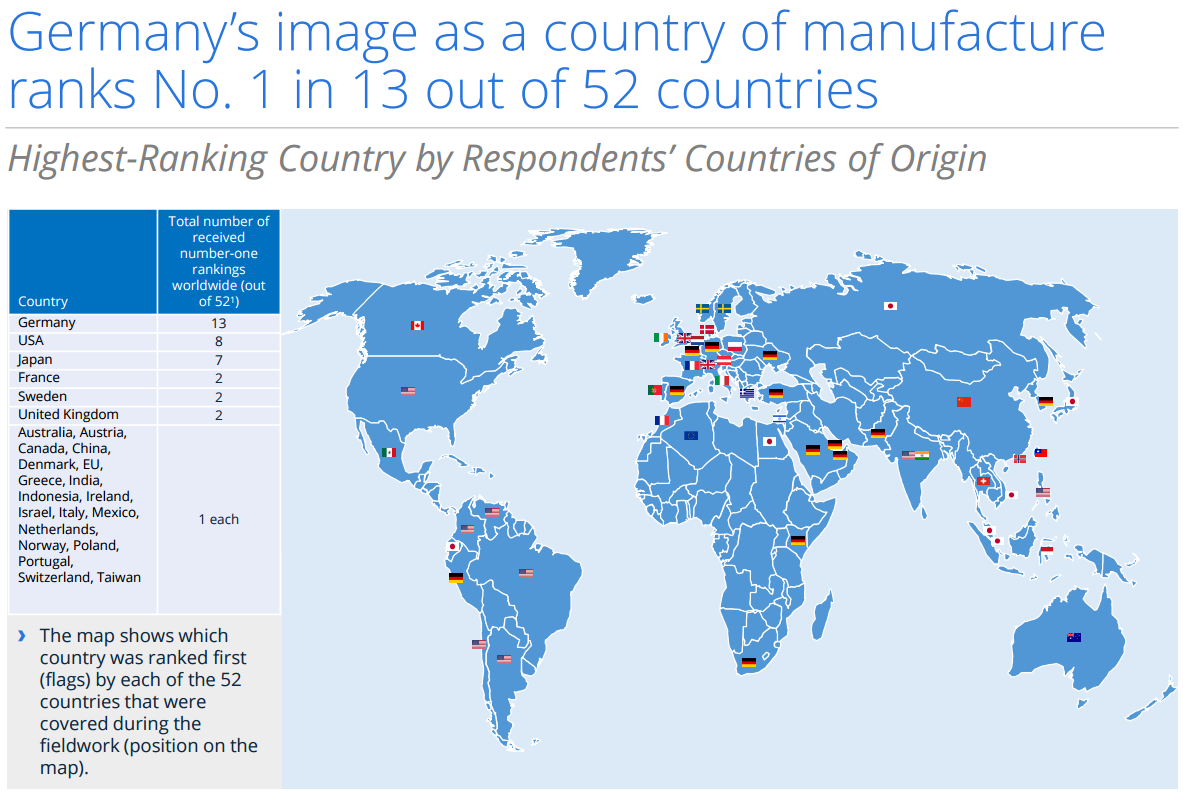Click the Israeli flag near the Mediterranean
The width and height of the screenshot is (1183, 796).
(777, 417)
